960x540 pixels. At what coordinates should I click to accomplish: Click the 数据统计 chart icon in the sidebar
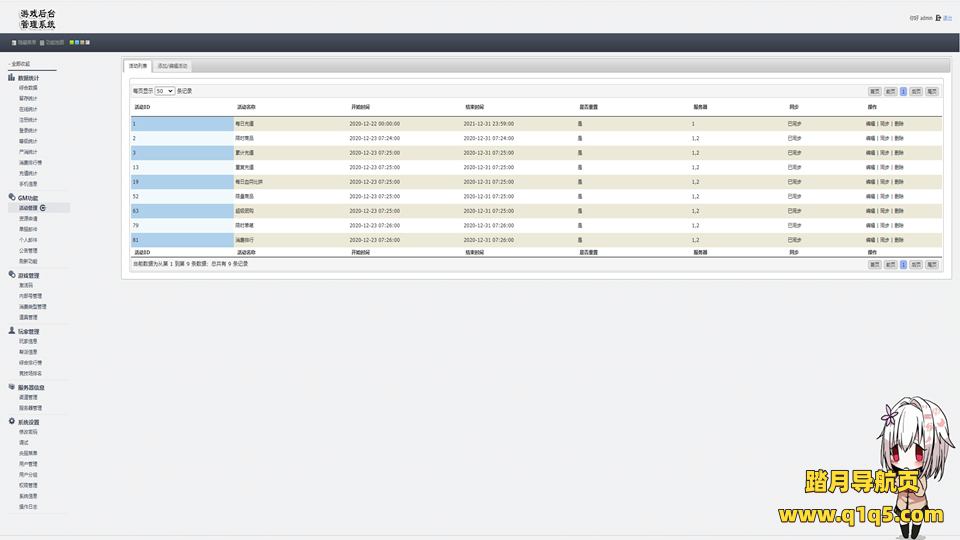coord(12,77)
